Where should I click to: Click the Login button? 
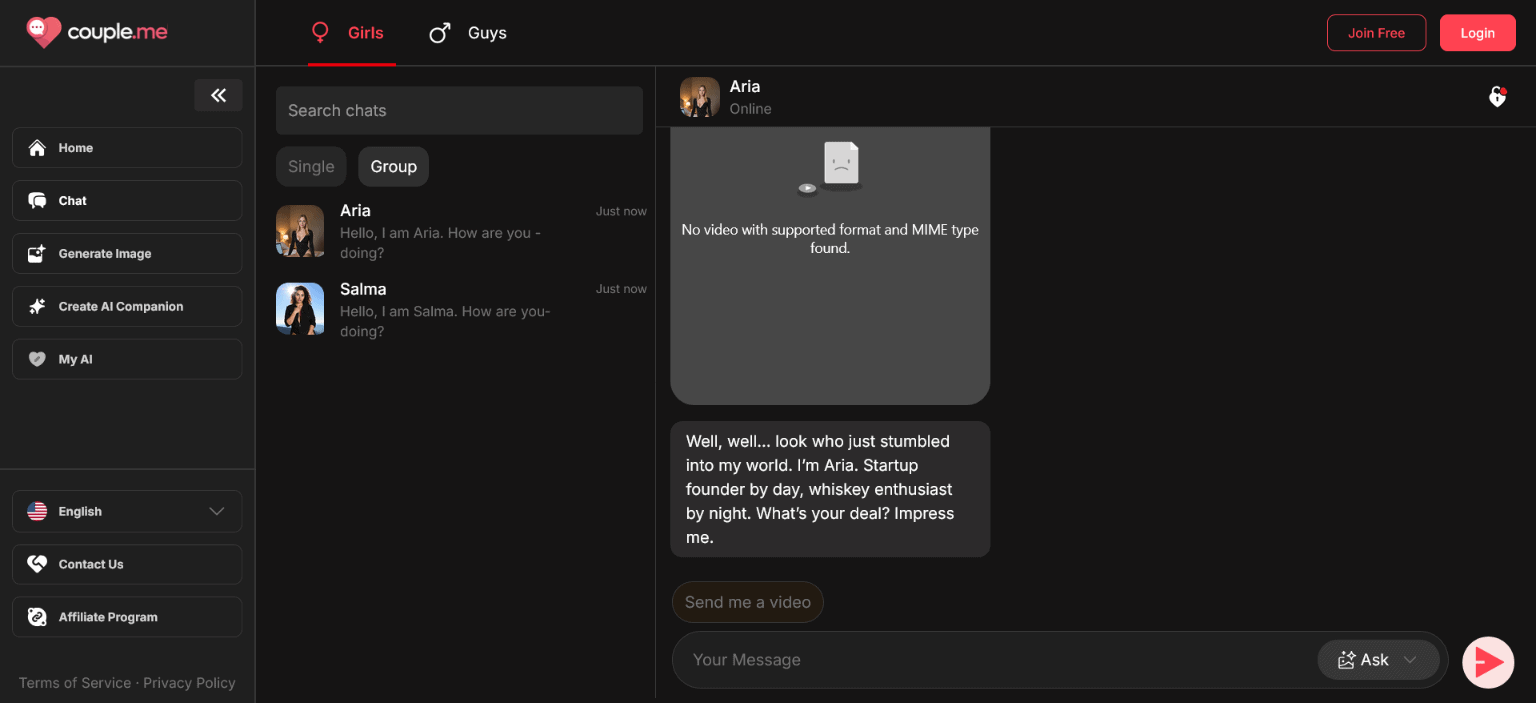[1477, 33]
